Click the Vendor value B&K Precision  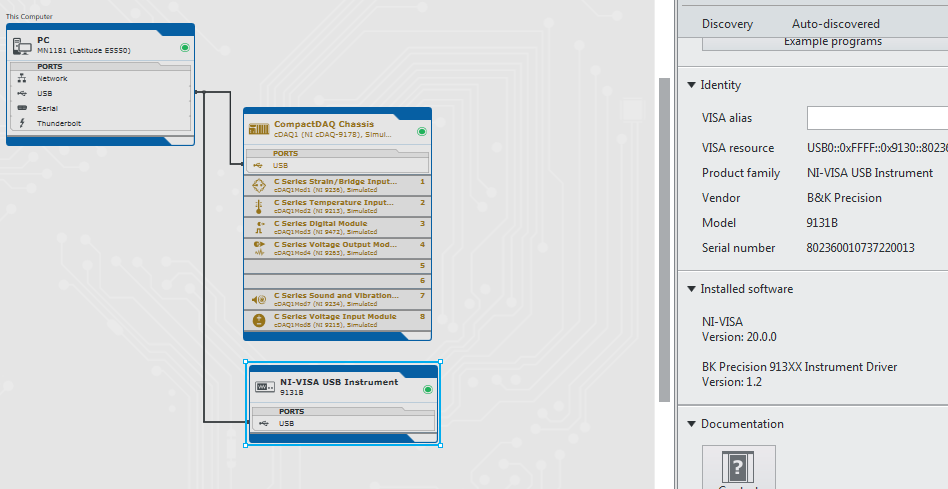pos(844,198)
